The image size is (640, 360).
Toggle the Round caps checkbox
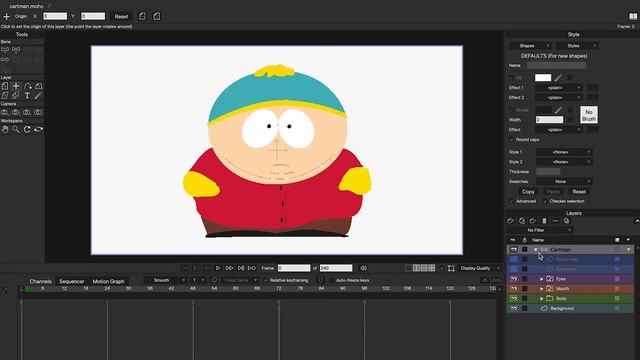click(512, 140)
